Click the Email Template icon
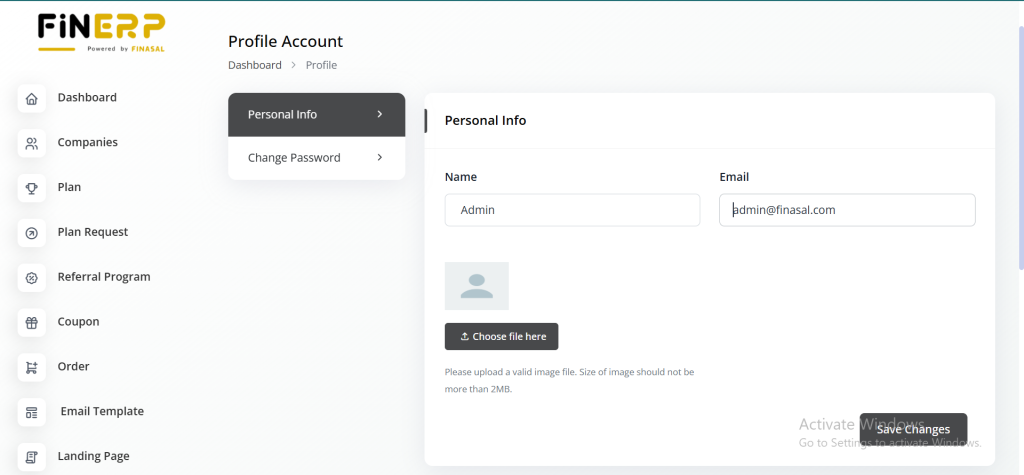Screen dimensions: 1024x475 pos(32,412)
